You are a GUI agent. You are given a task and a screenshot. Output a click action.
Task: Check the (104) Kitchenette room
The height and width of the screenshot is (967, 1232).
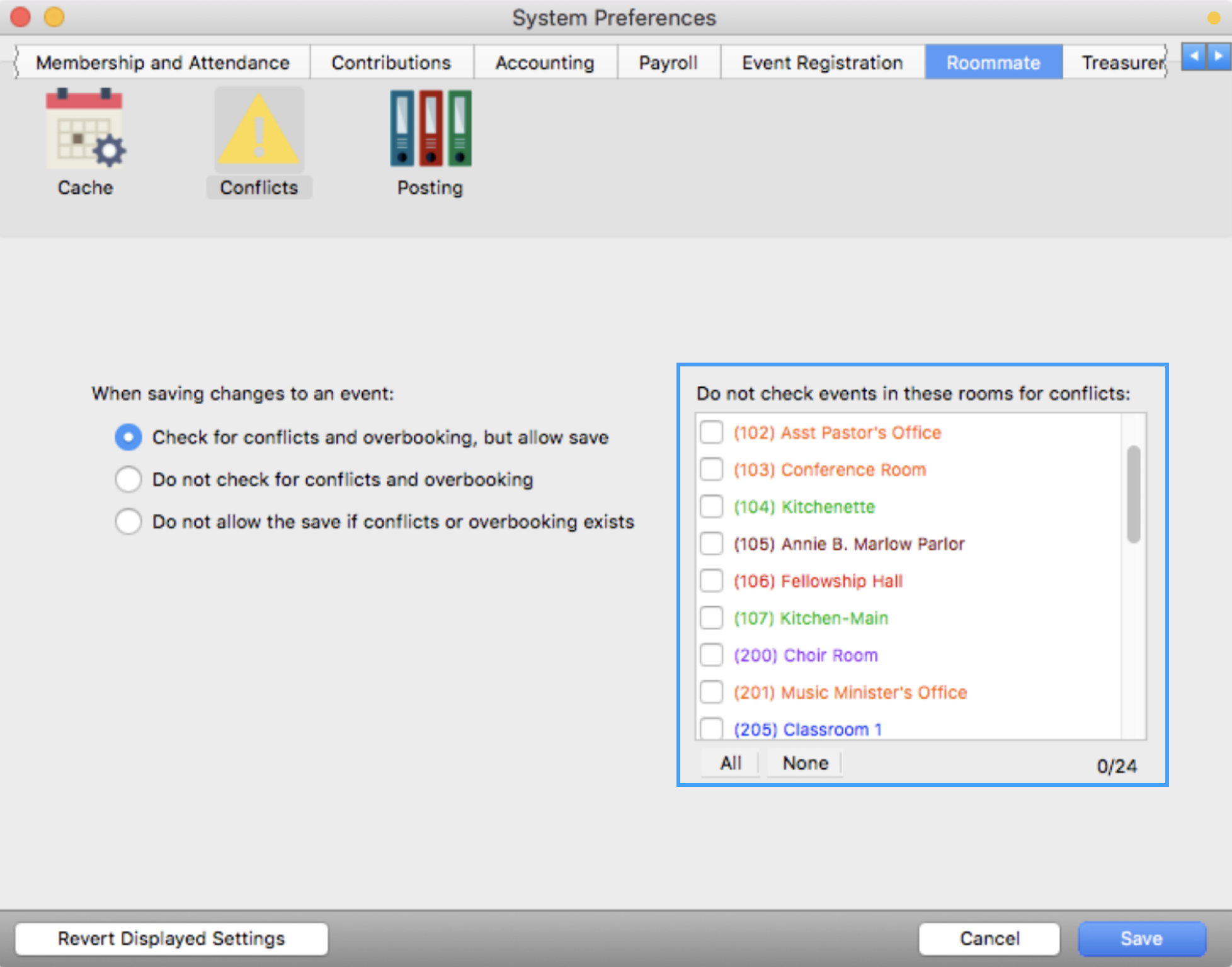point(712,507)
